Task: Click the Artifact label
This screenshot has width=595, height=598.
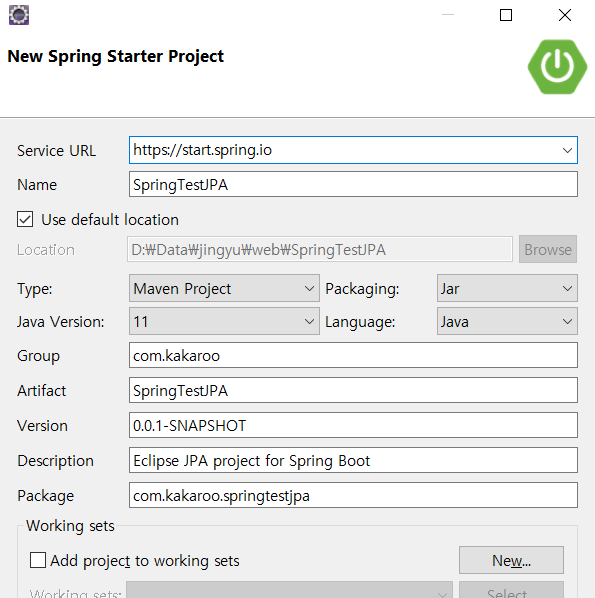Action: (42, 391)
